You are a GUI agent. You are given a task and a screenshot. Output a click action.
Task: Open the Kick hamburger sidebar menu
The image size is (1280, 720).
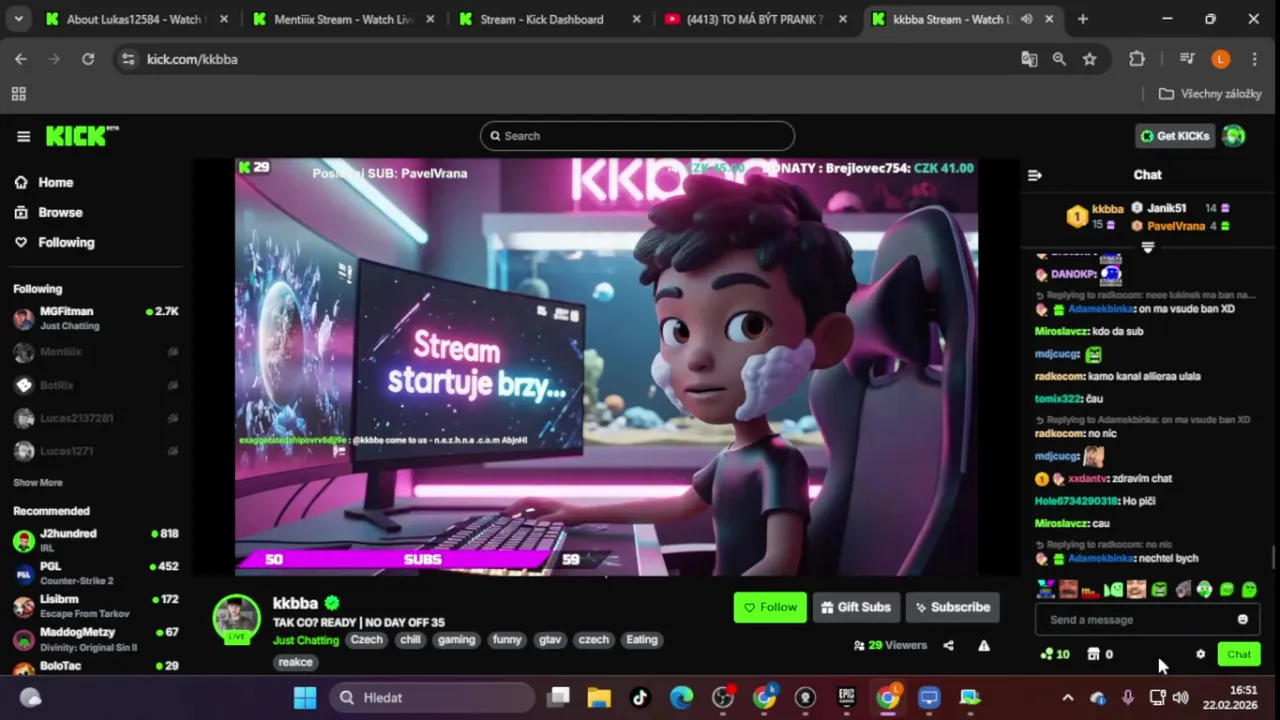tap(23, 136)
